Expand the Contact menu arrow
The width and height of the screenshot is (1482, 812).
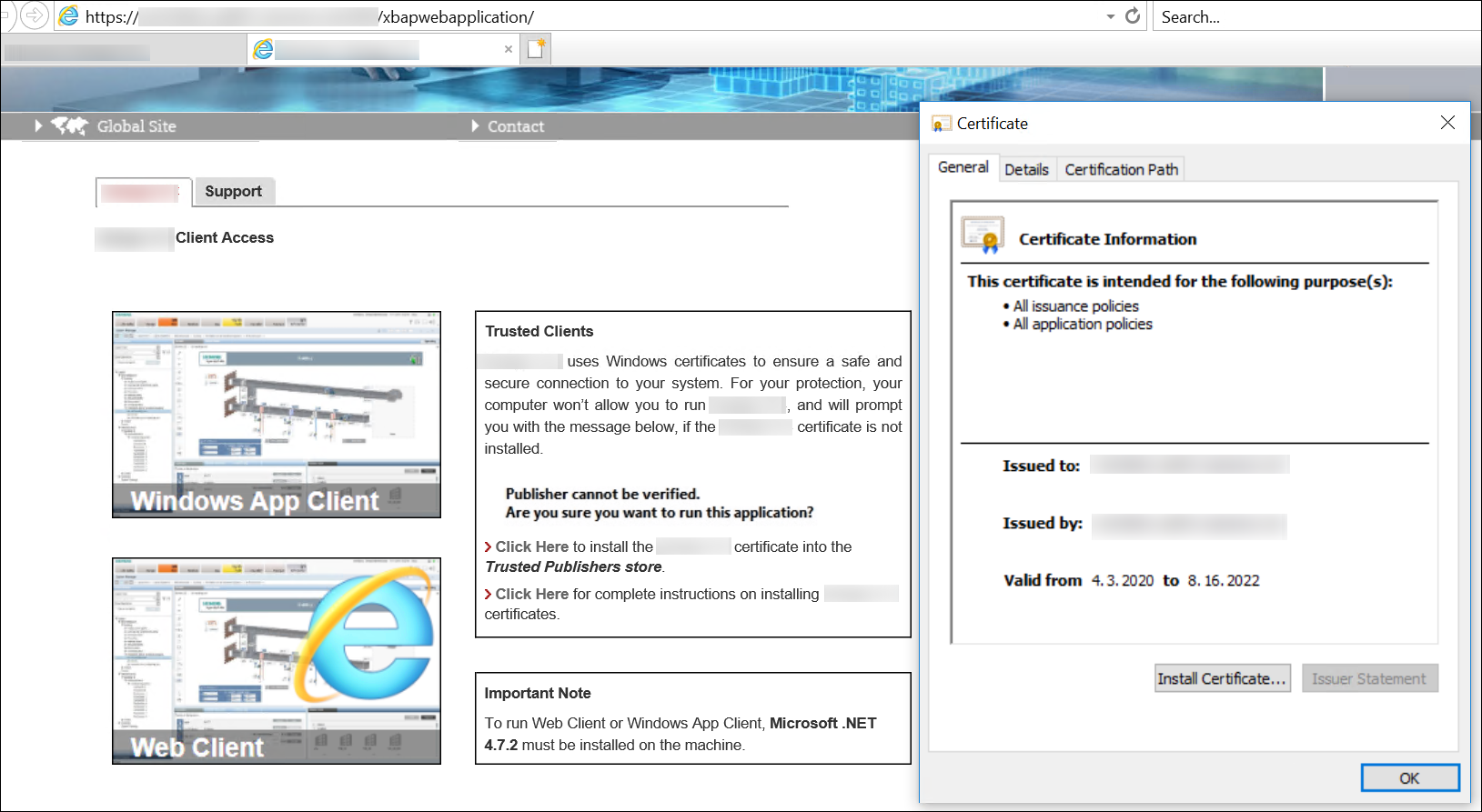click(475, 126)
